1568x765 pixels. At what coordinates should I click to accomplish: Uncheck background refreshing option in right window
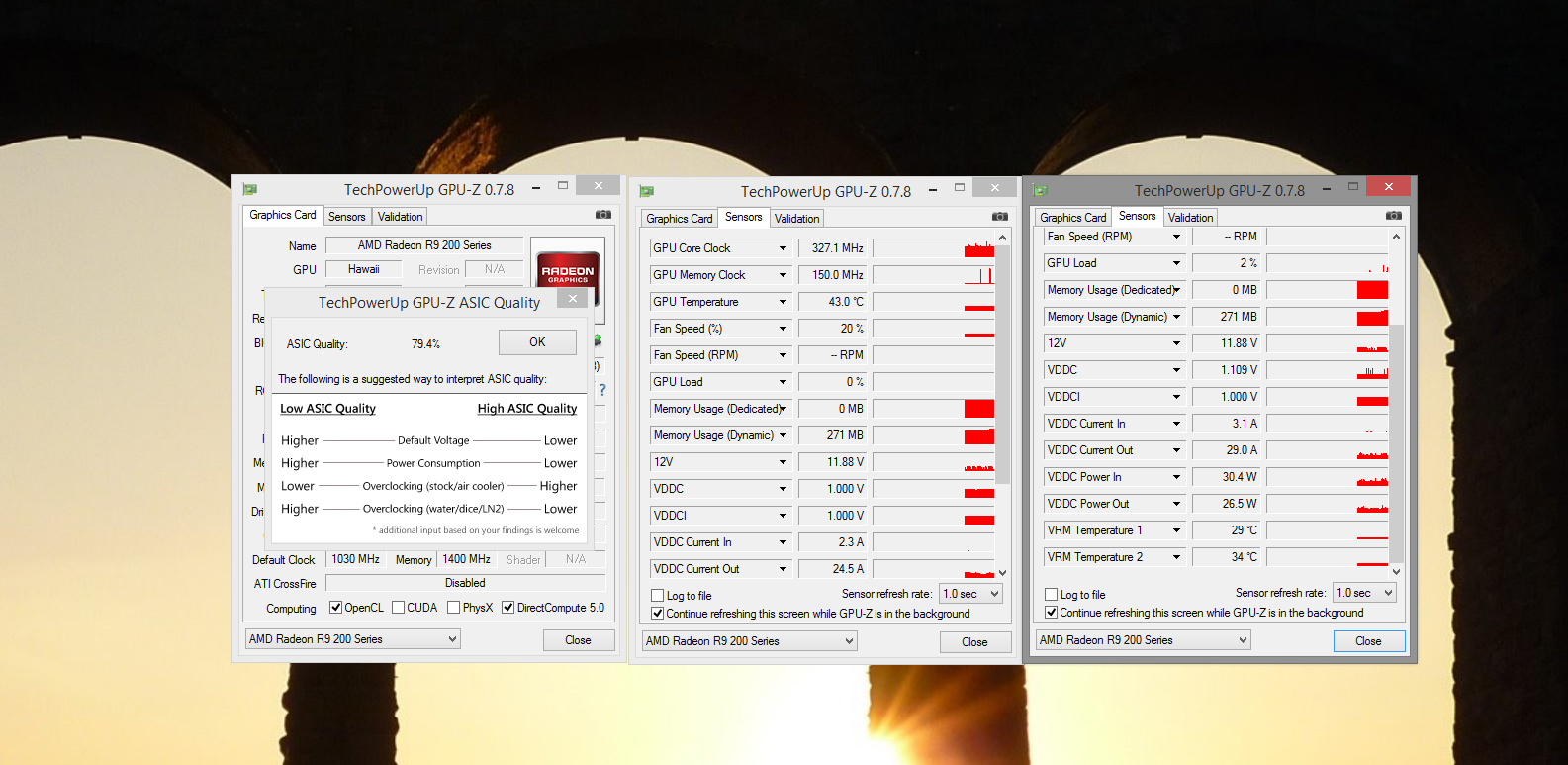1052,613
